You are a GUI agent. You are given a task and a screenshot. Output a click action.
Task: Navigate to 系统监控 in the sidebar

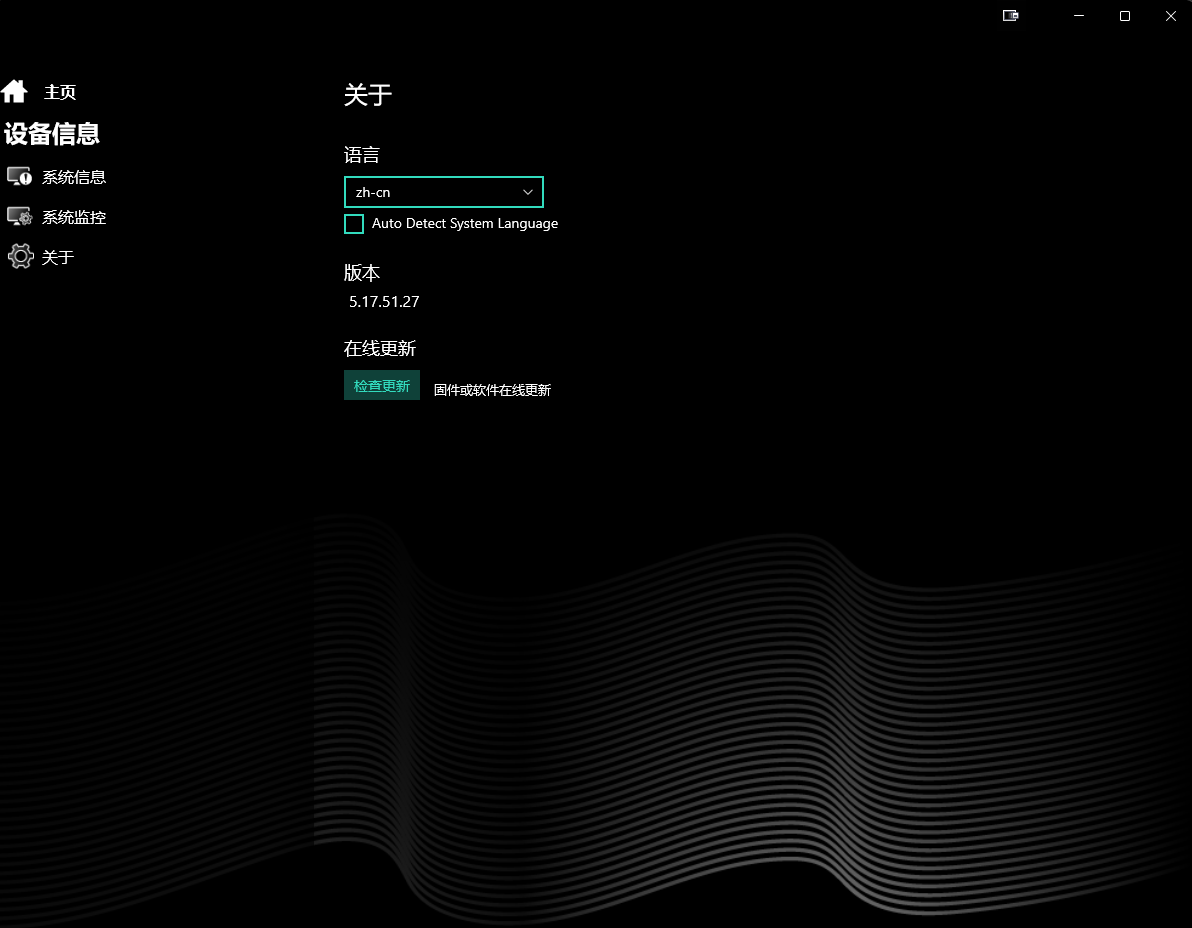pos(75,216)
